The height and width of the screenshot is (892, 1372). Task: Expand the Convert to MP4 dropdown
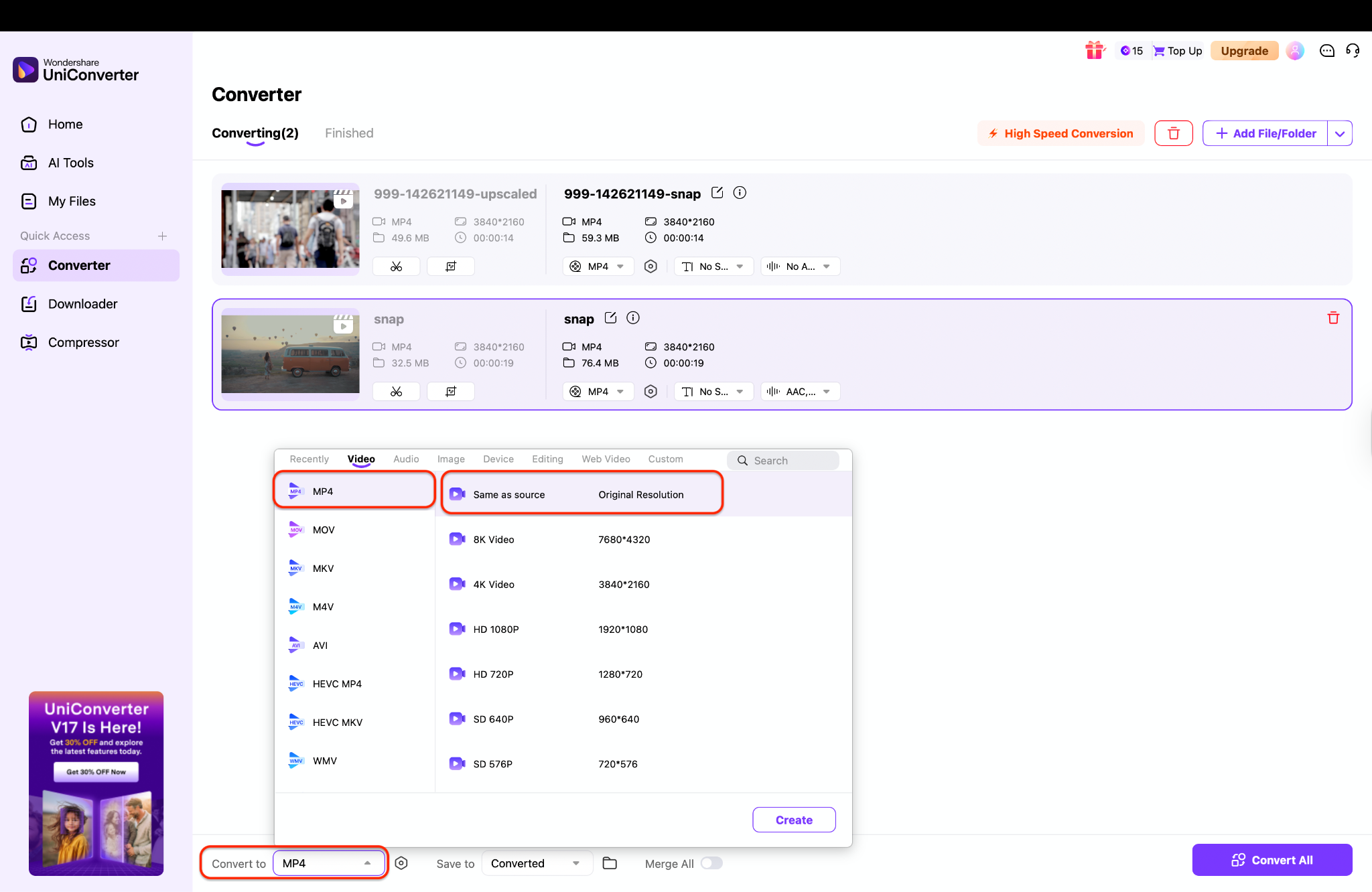[x=329, y=863]
